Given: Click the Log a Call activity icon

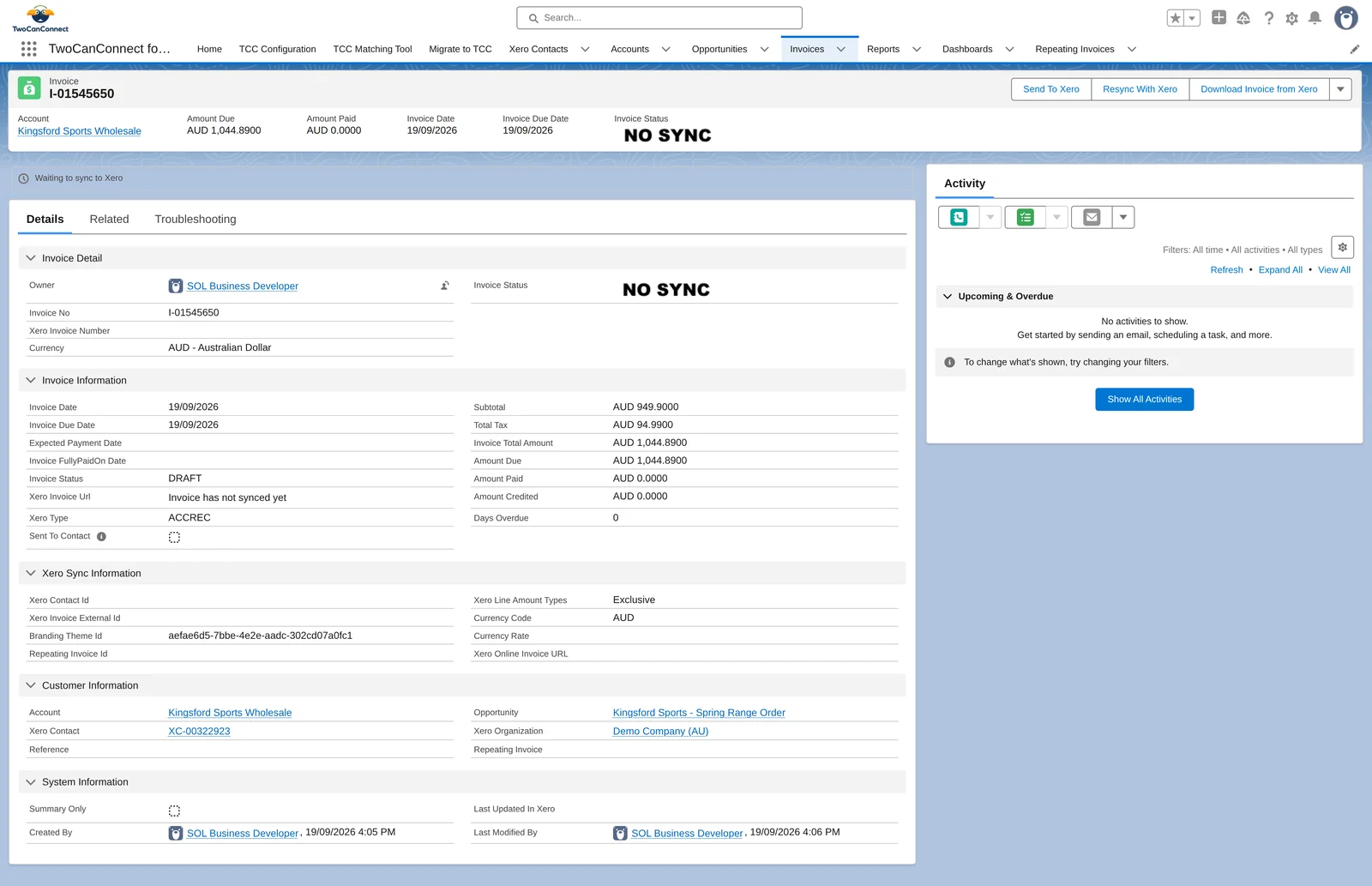Looking at the screenshot, I should tap(959, 218).
